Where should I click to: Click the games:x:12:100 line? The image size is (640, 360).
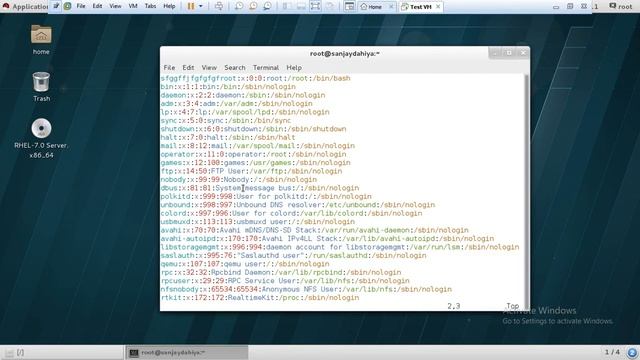256,163
